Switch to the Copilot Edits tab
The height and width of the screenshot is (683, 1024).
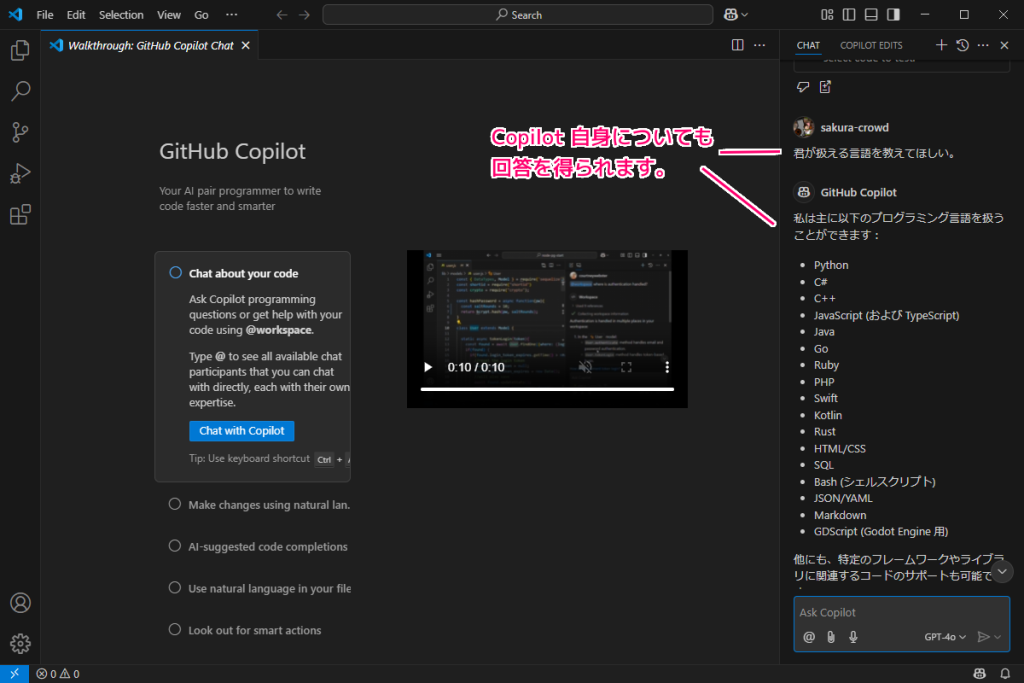click(871, 45)
